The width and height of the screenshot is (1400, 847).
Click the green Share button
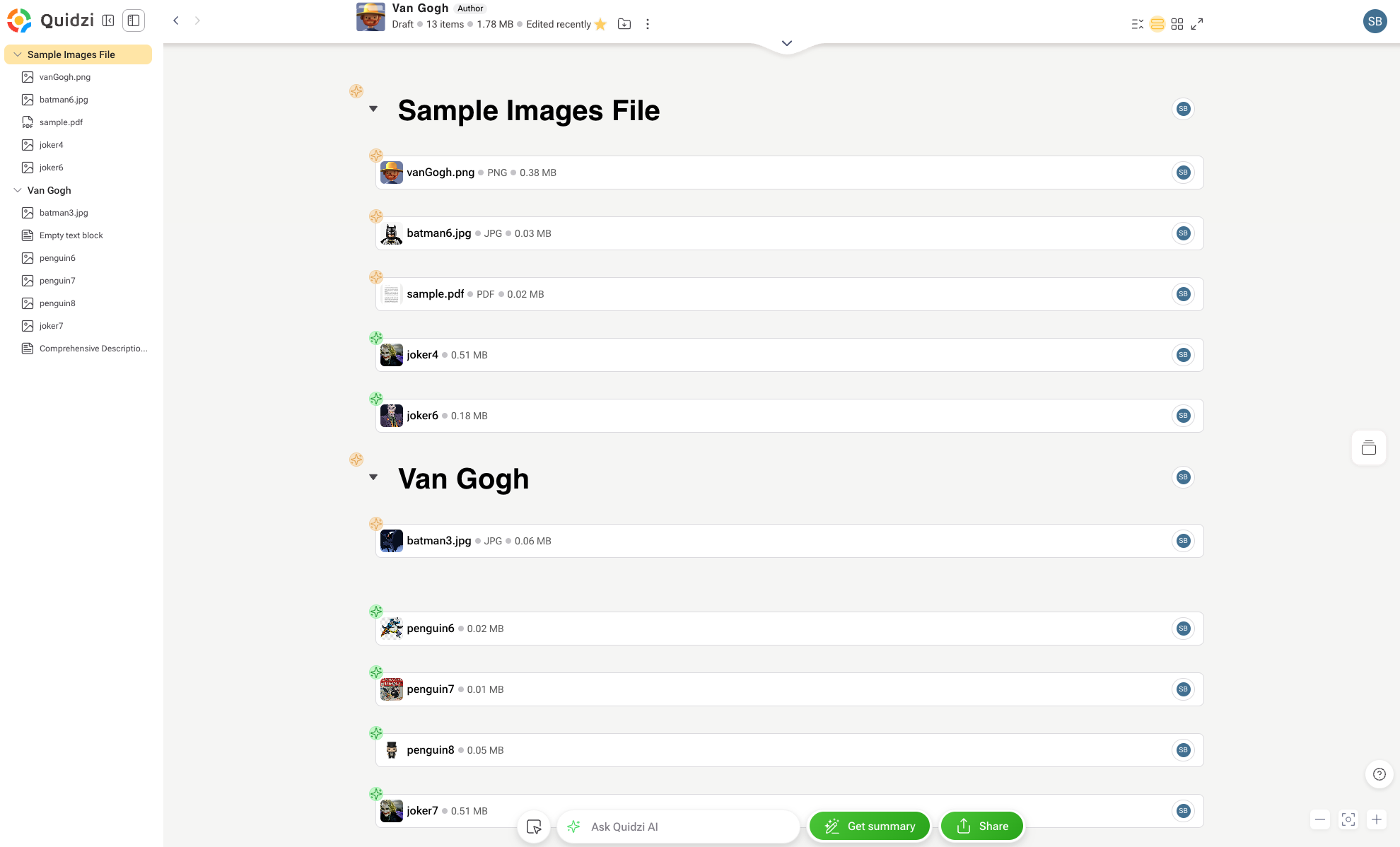982,826
